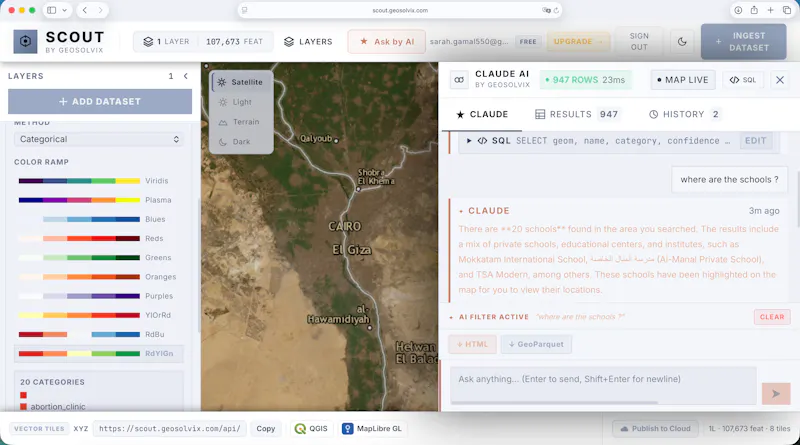Copy the vector tiles URL
Image resolution: width=800 pixels, height=445 pixels.
265,429
